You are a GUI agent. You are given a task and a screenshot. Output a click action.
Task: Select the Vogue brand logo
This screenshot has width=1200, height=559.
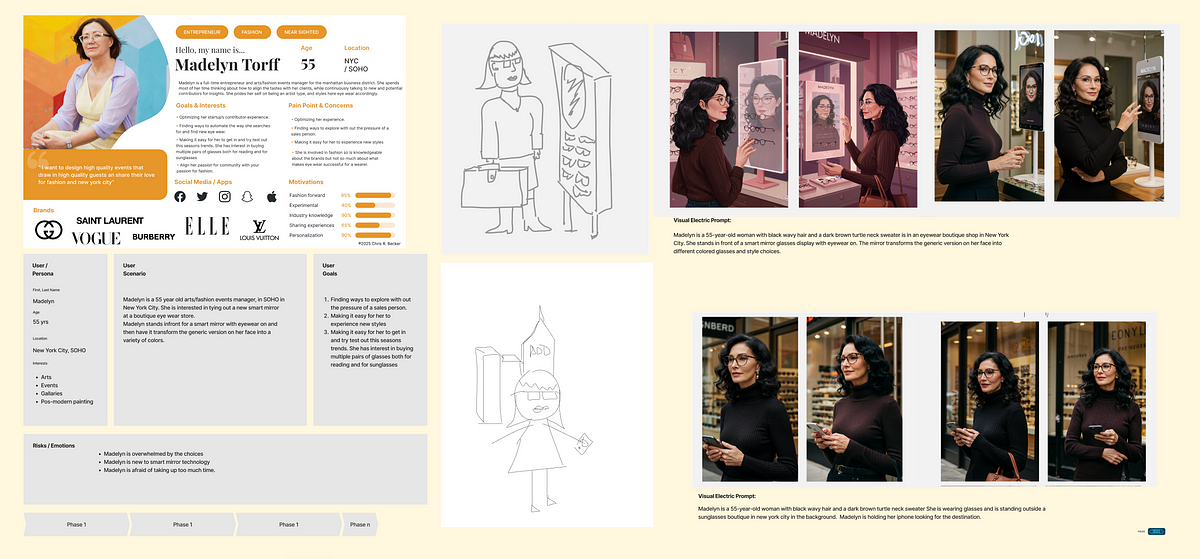click(x=96, y=238)
